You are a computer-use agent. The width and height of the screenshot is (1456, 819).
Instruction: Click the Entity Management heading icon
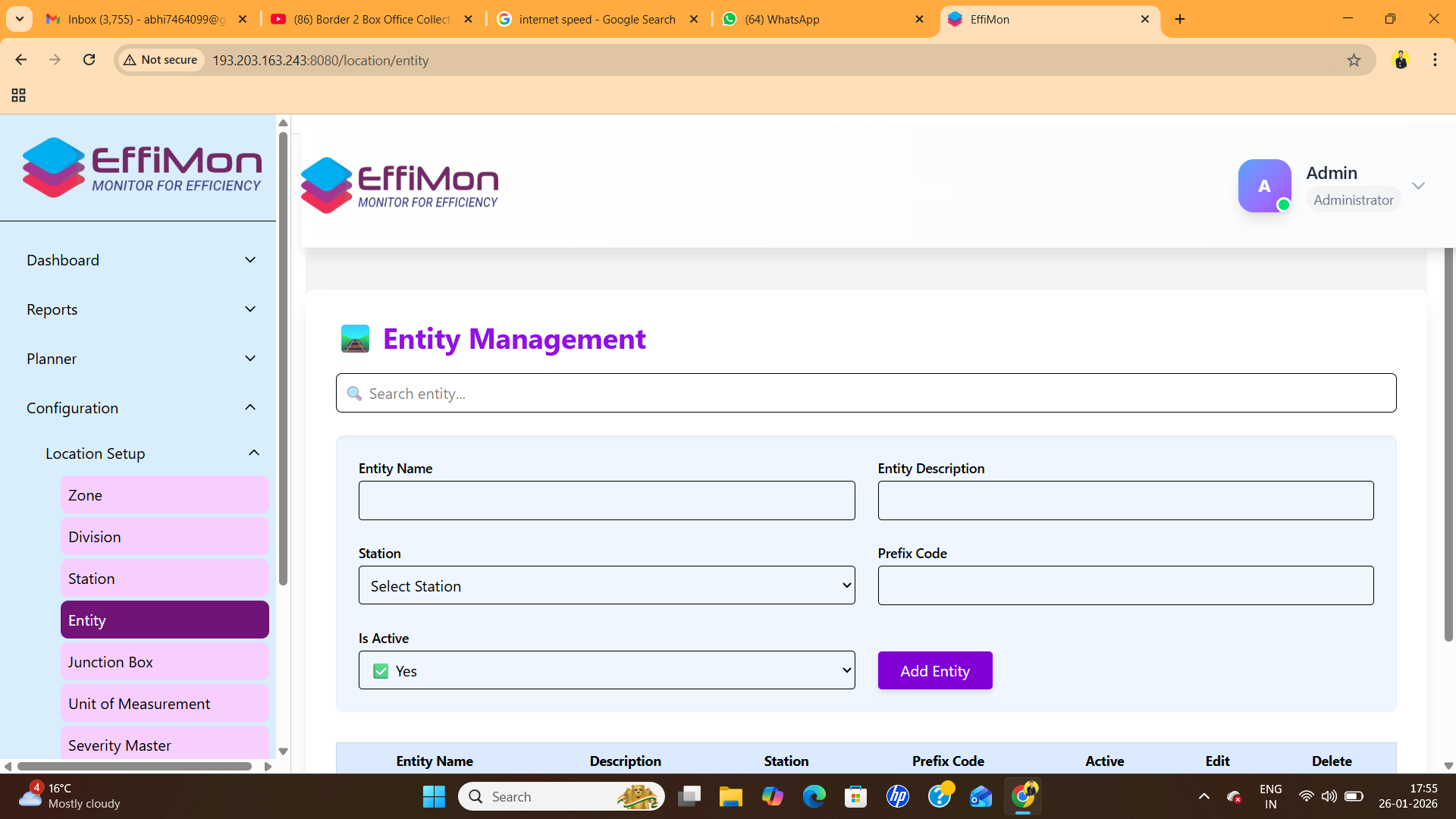click(355, 339)
